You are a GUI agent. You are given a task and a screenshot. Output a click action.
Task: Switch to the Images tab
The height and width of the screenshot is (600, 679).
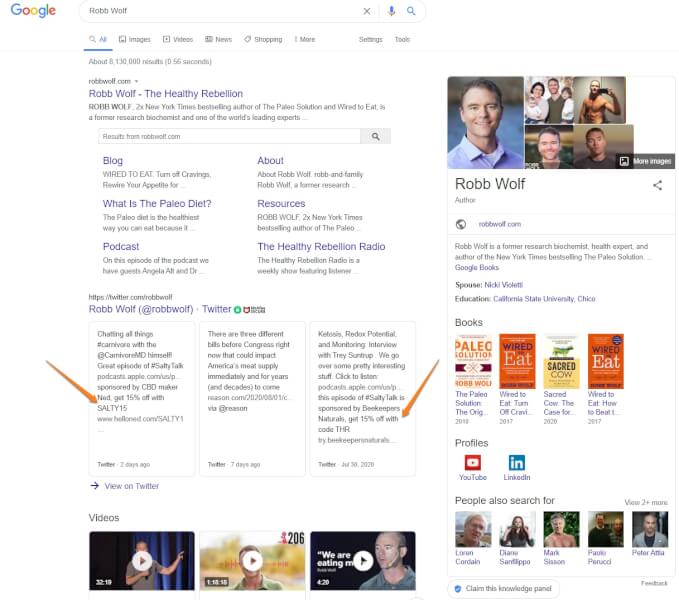tap(135, 39)
